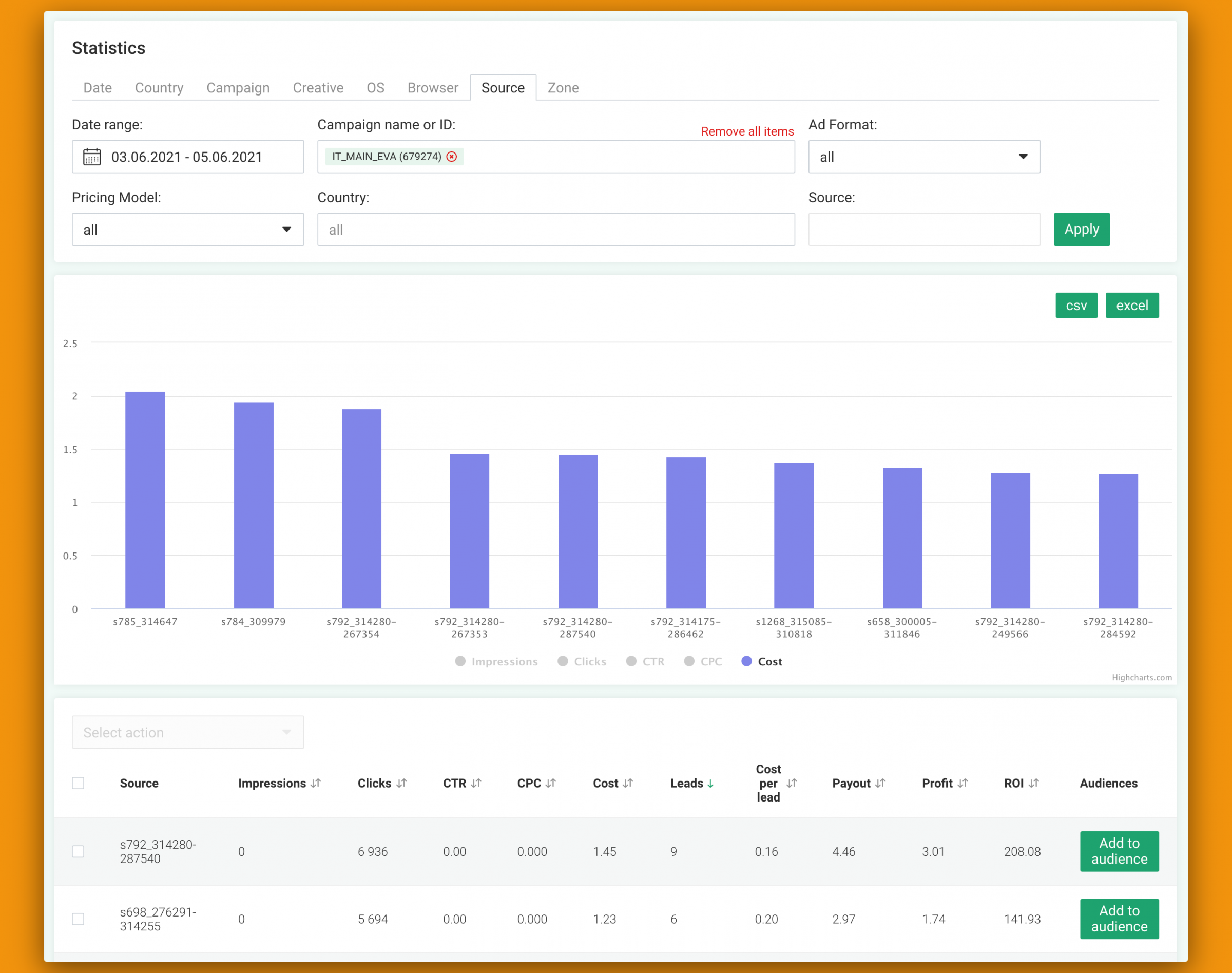Toggle the select-all sources checkbox
This screenshot has width=1232, height=973.
coord(78,784)
